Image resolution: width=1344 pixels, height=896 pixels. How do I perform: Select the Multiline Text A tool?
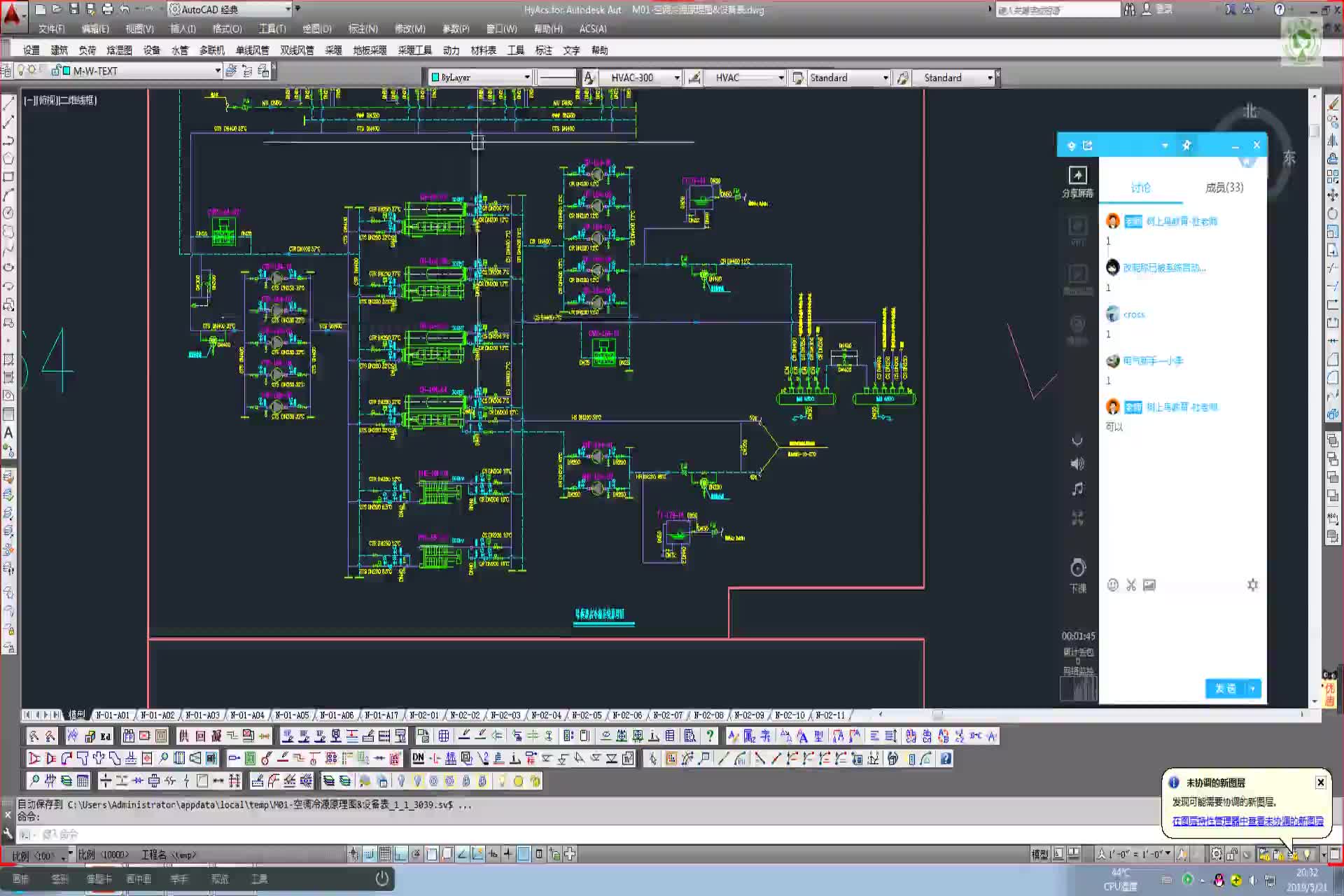(8, 433)
